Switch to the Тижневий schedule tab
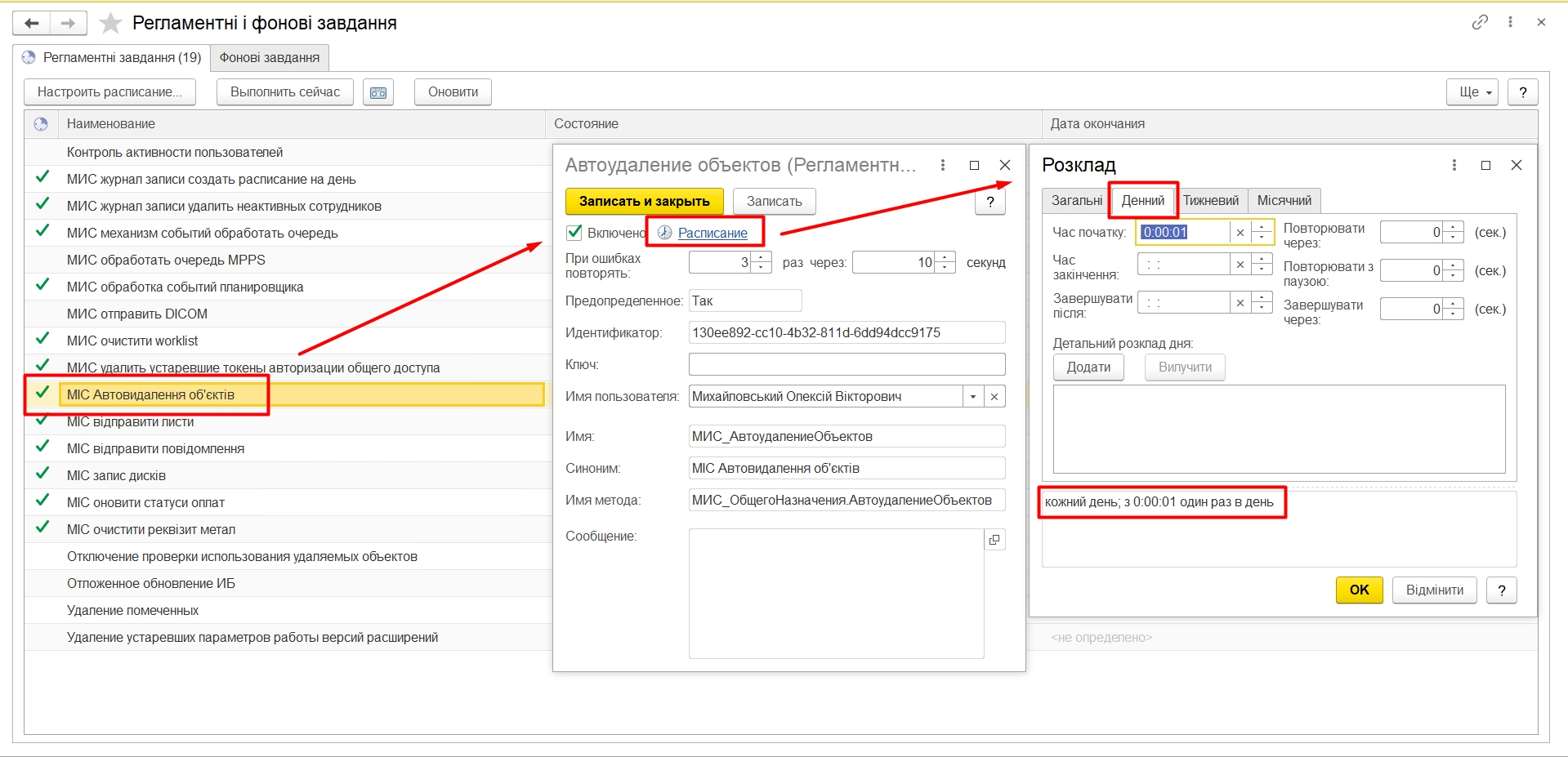The width and height of the screenshot is (1568, 757). click(1210, 201)
